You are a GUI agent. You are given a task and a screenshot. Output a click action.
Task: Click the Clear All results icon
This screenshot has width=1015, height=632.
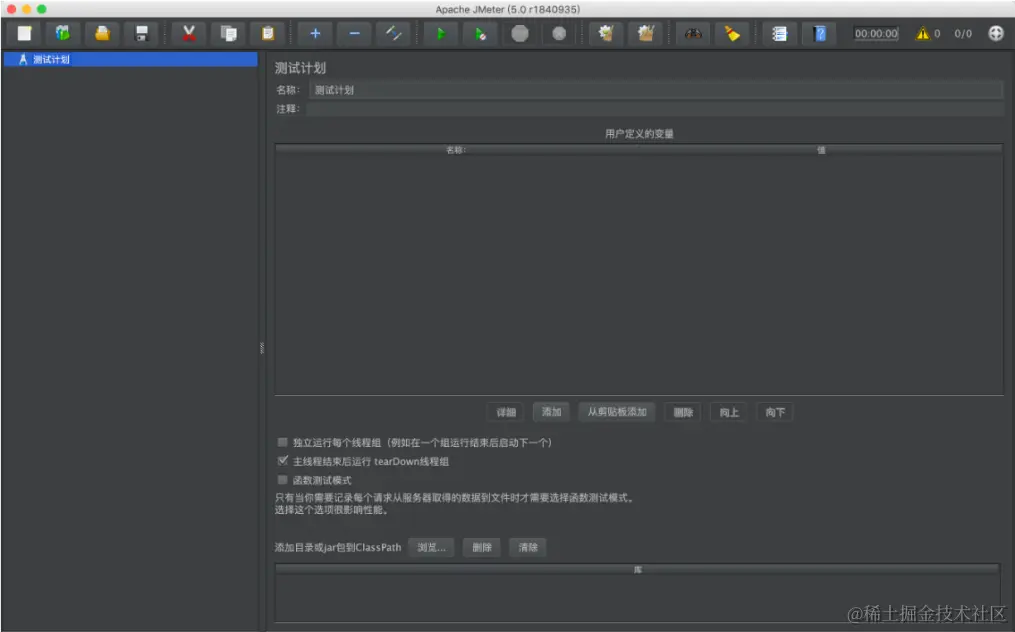(x=646, y=33)
